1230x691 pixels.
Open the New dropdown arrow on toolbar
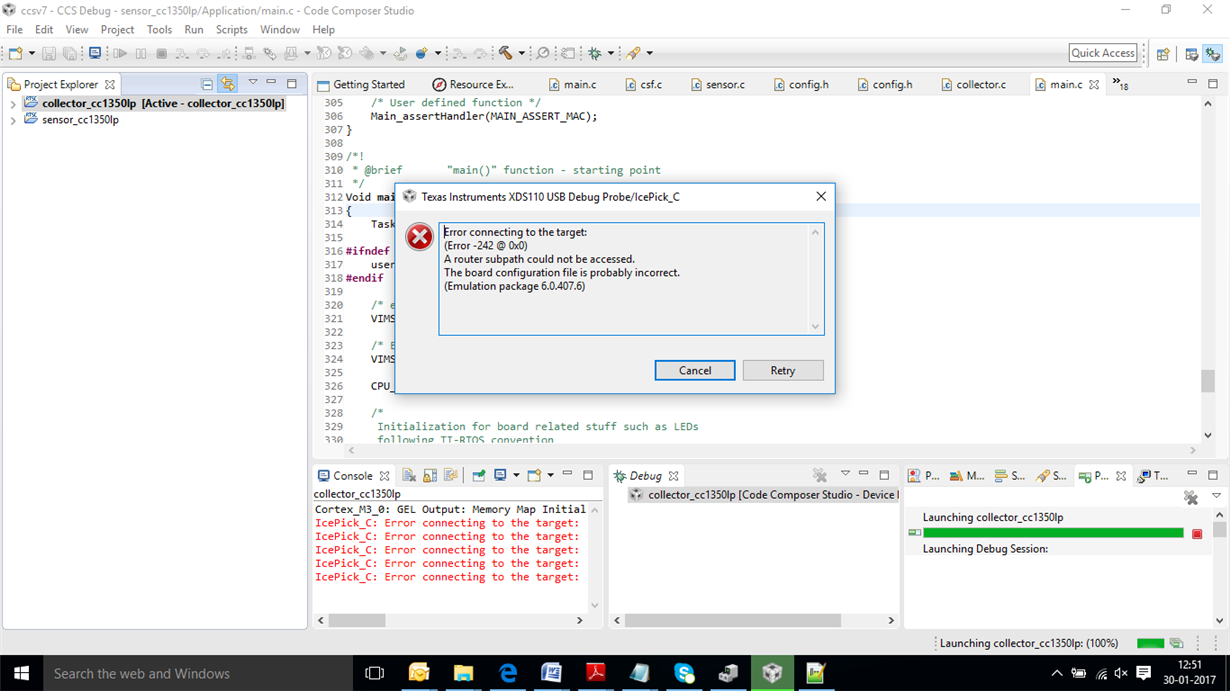coord(31,52)
